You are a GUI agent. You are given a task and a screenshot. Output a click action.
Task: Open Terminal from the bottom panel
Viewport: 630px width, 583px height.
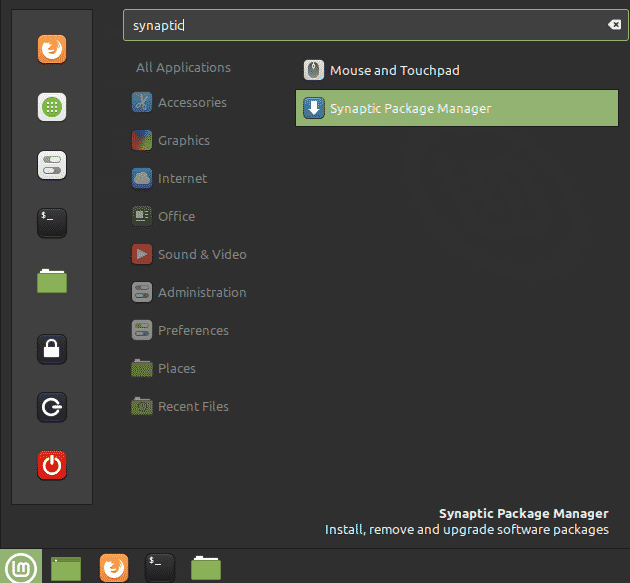(x=160, y=567)
